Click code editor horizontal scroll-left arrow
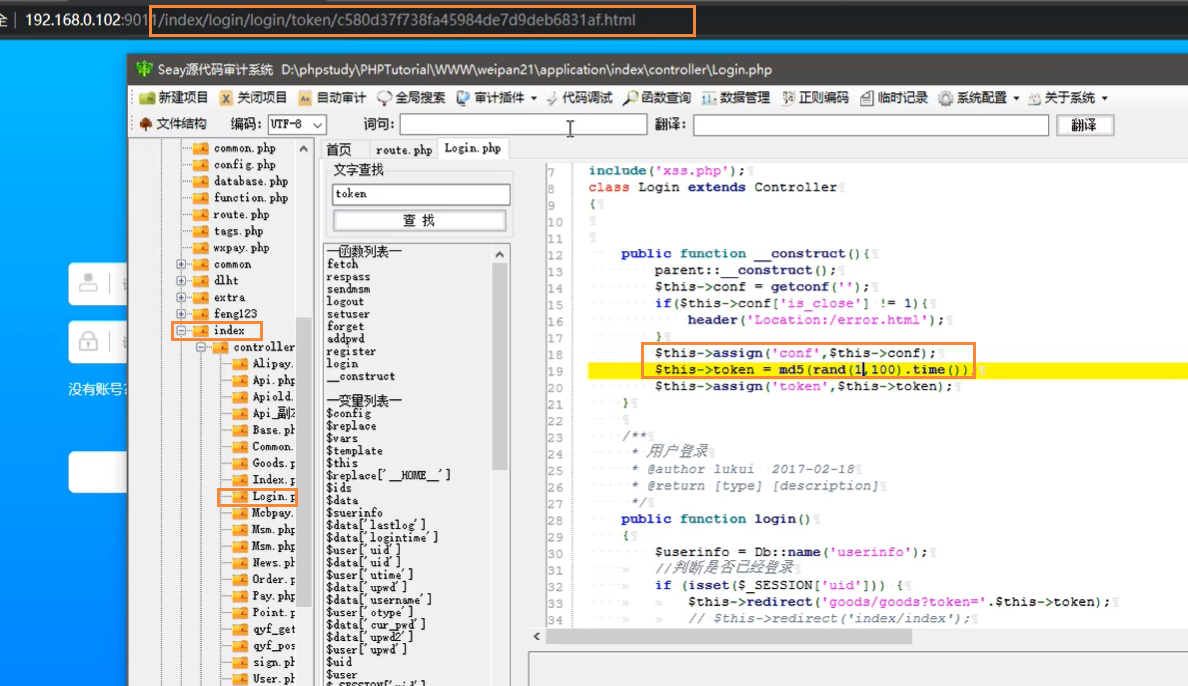Image resolution: width=1188 pixels, height=686 pixels. tap(536, 637)
